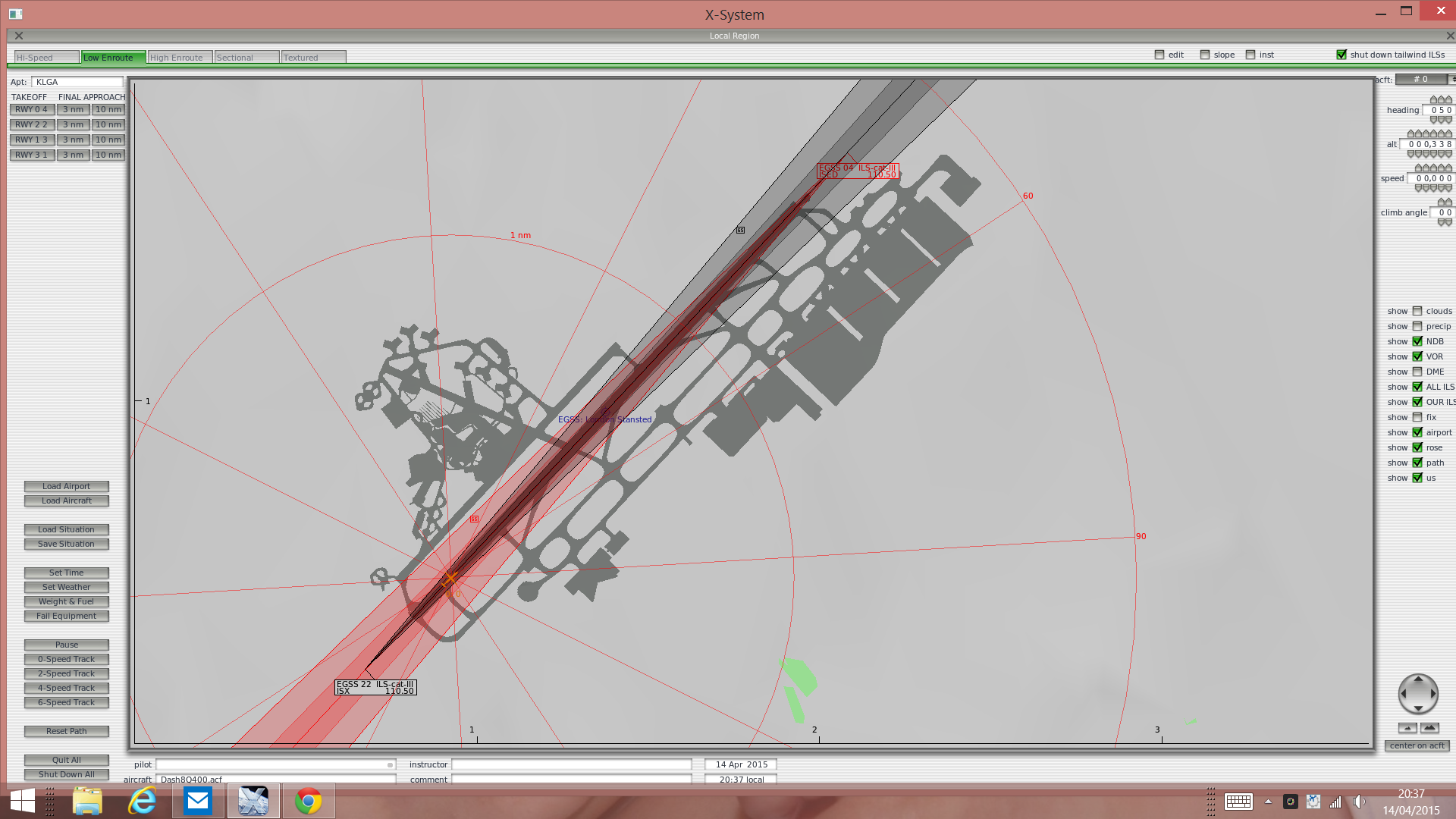The height and width of the screenshot is (819, 1456).
Task: Click the pilot name field
Action: tap(276, 764)
